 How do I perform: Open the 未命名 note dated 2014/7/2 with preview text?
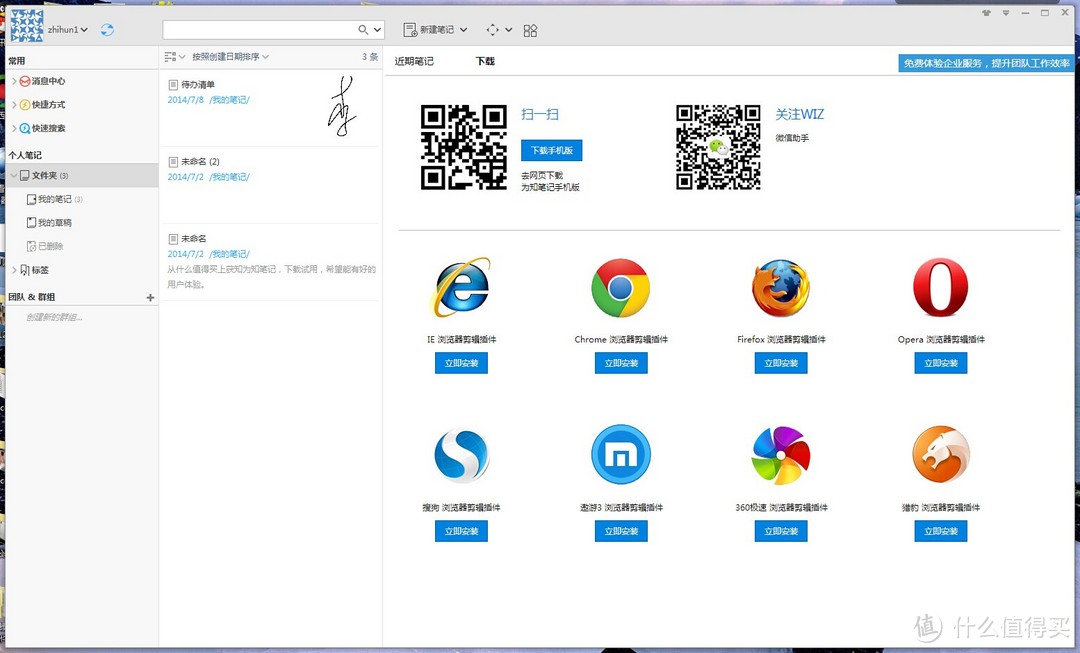270,262
